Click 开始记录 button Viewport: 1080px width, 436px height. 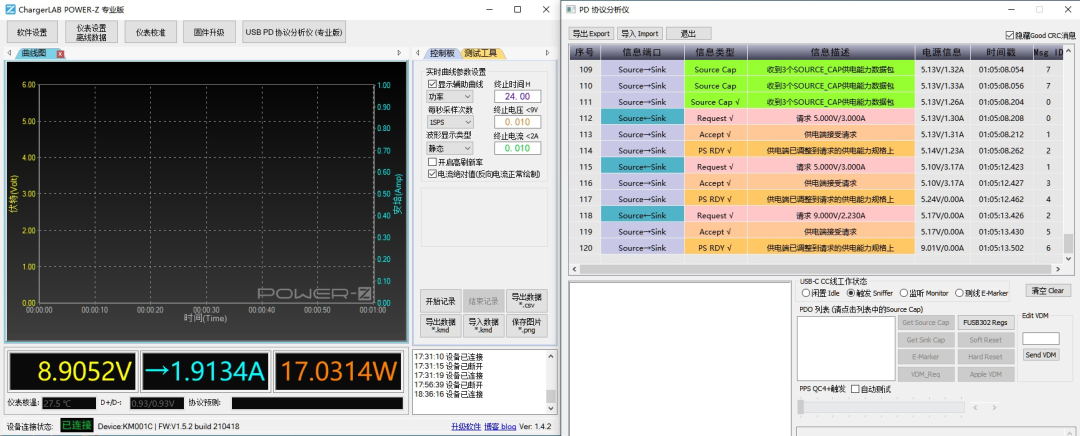441,301
